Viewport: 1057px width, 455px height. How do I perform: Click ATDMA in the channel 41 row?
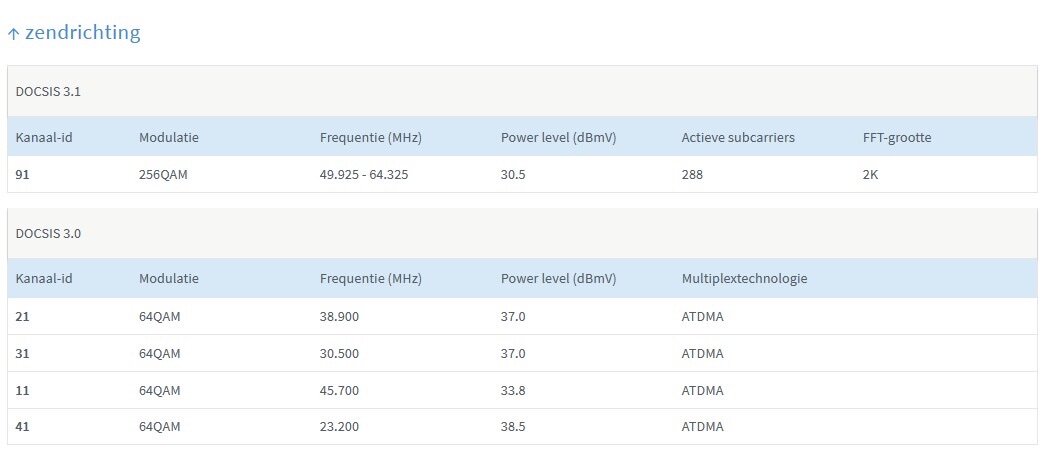coord(703,427)
